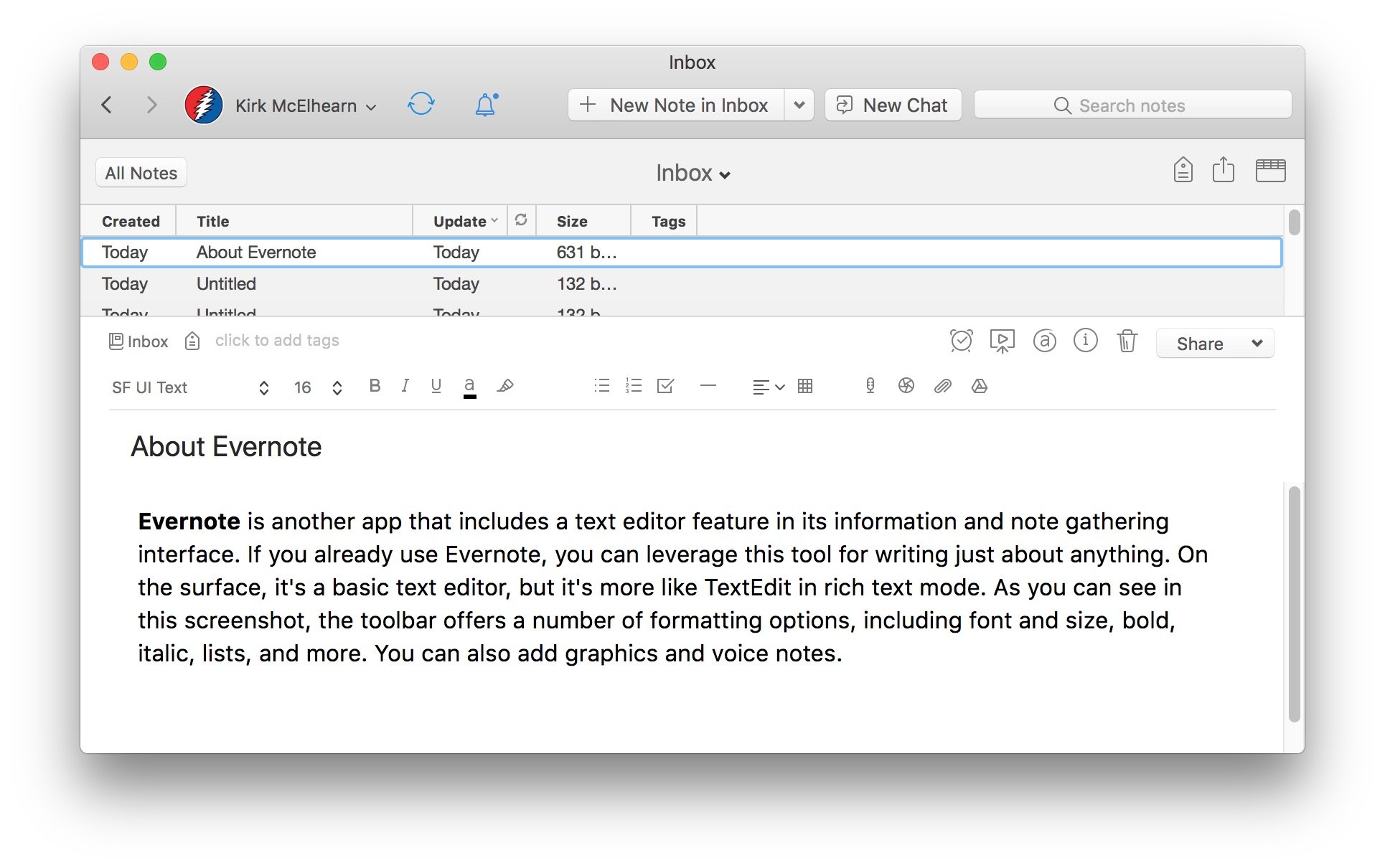Click the Kirk McElhearn avatar

pos(204,105)
